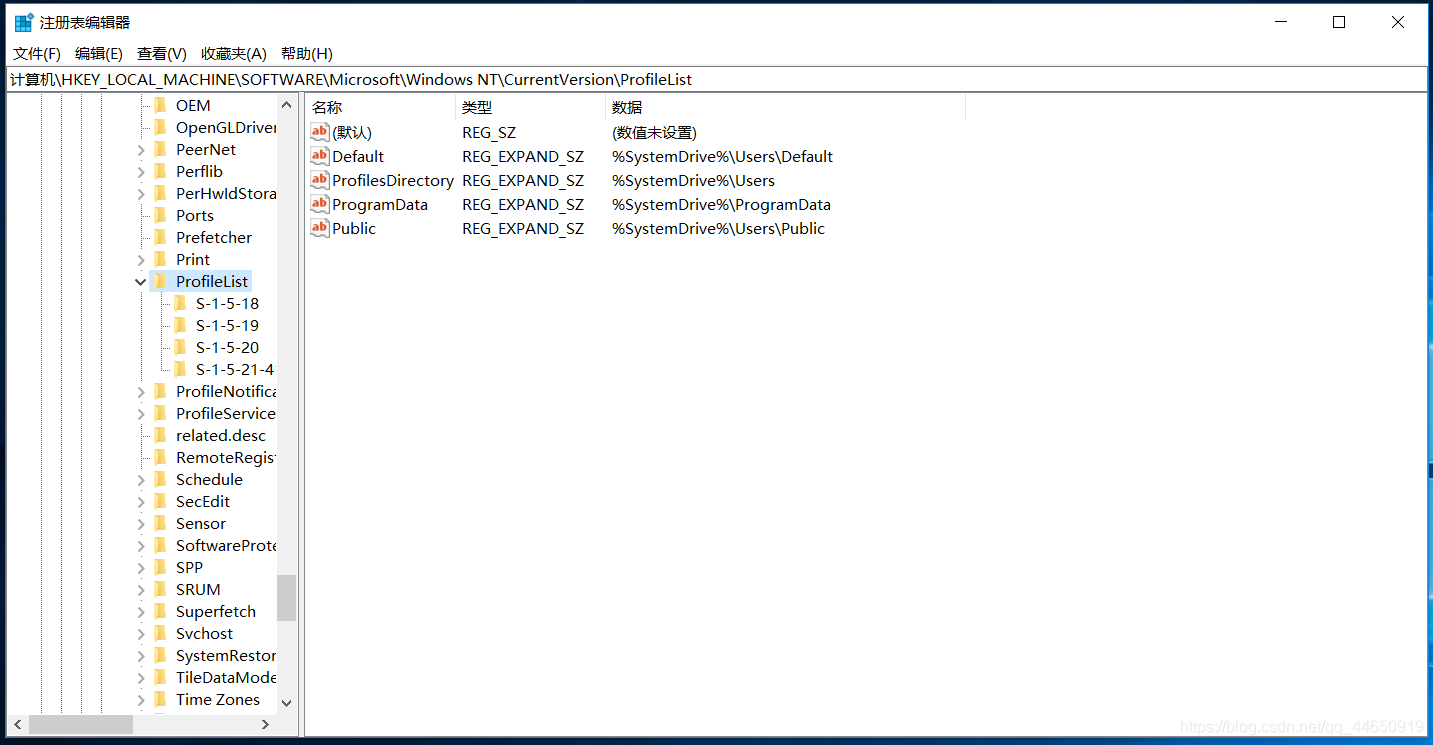Maximize the Registry Editor window
1433x745 pixels.
(1339, 22)
